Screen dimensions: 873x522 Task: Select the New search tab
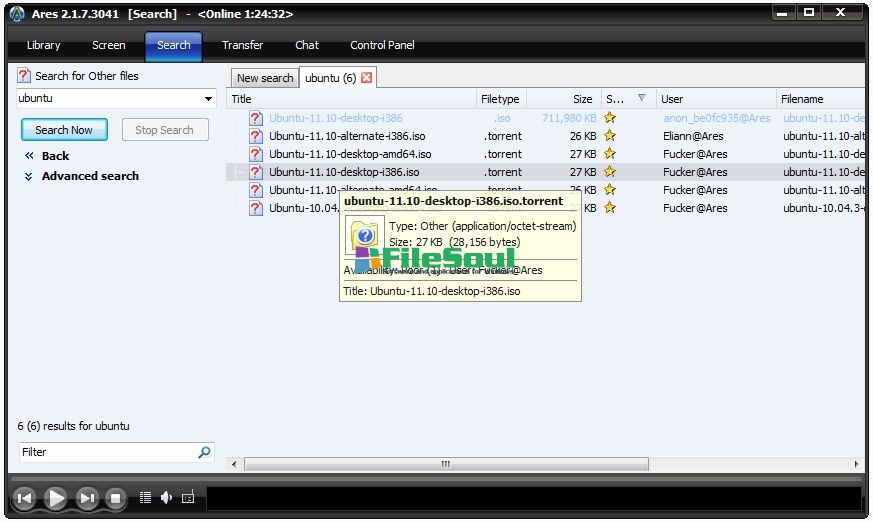click(x=265, y=78)
